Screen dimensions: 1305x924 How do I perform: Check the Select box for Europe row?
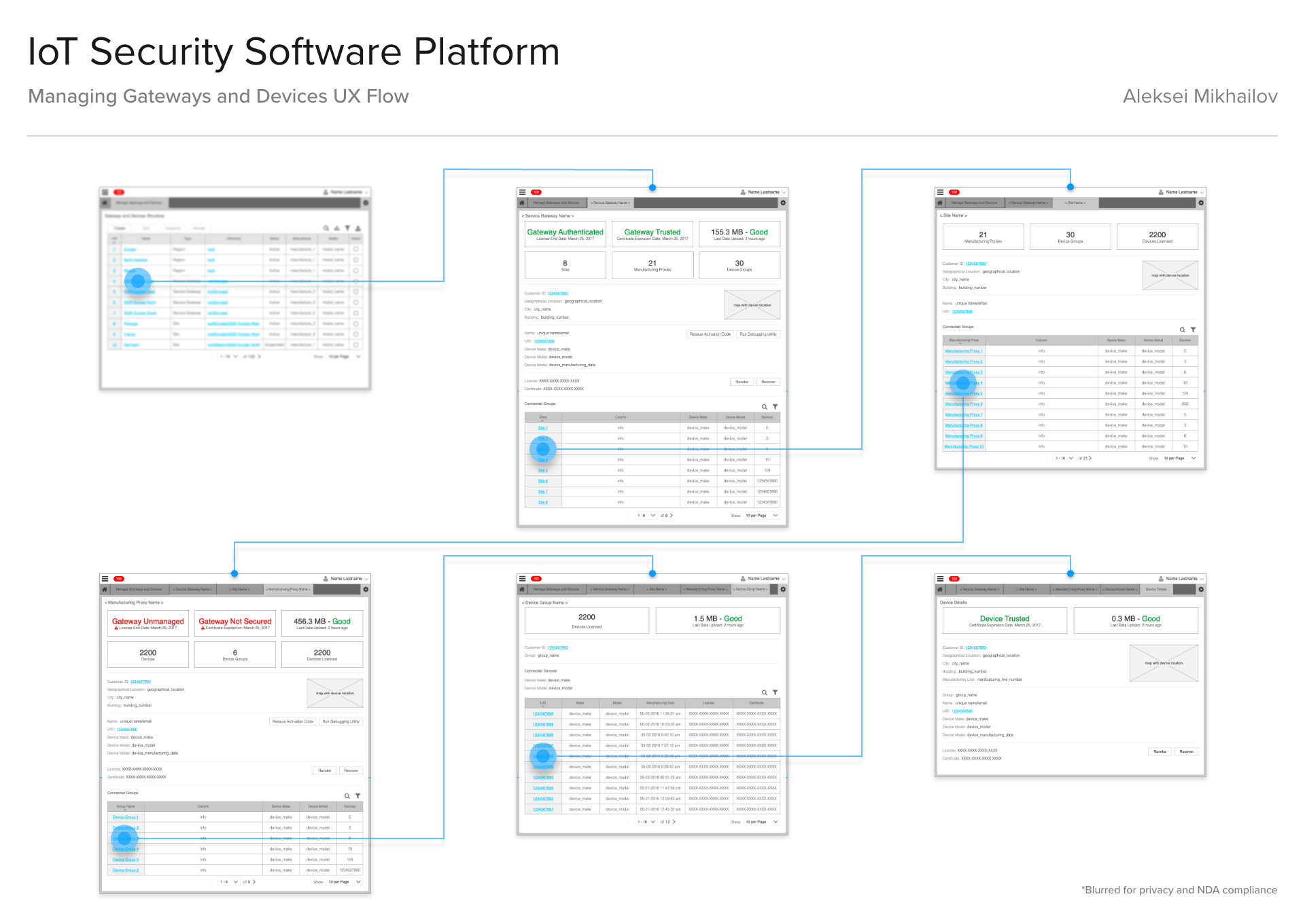(x=356, y=249)
